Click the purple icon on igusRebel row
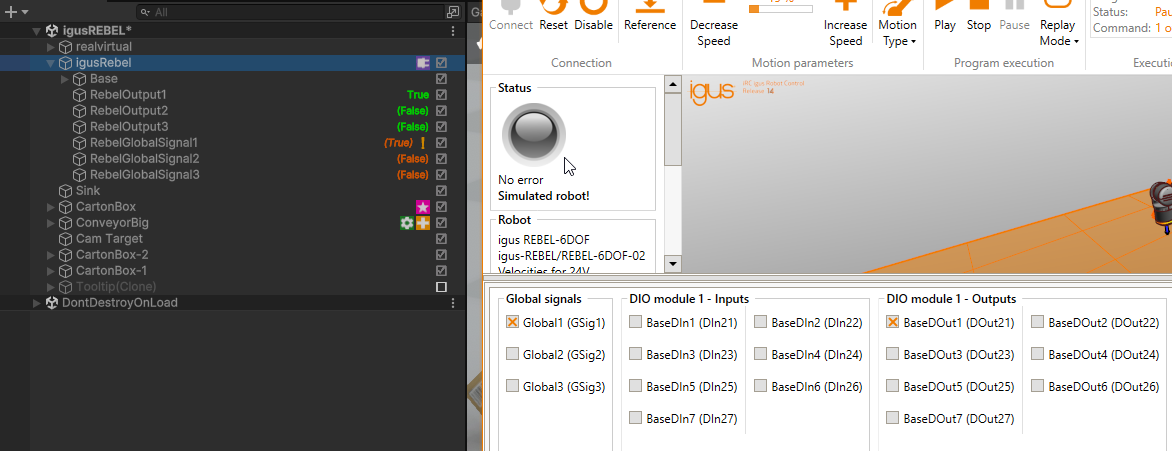Viewport: 1172px width, 451px height. pos(423,63)
